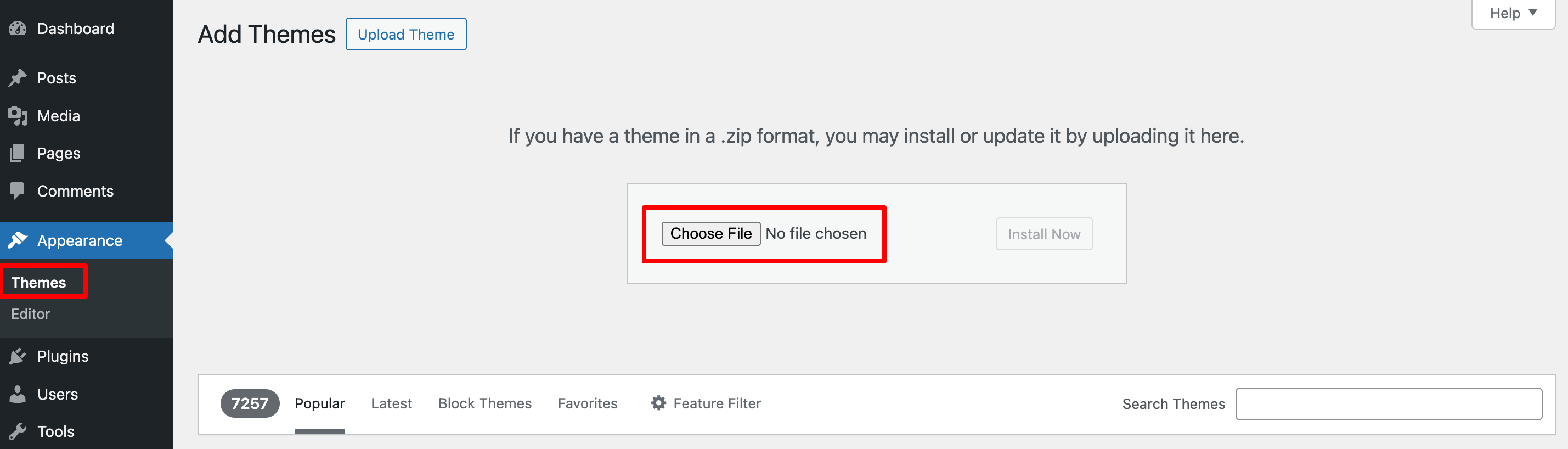Click the Tools wrench icon

point(18,431)
